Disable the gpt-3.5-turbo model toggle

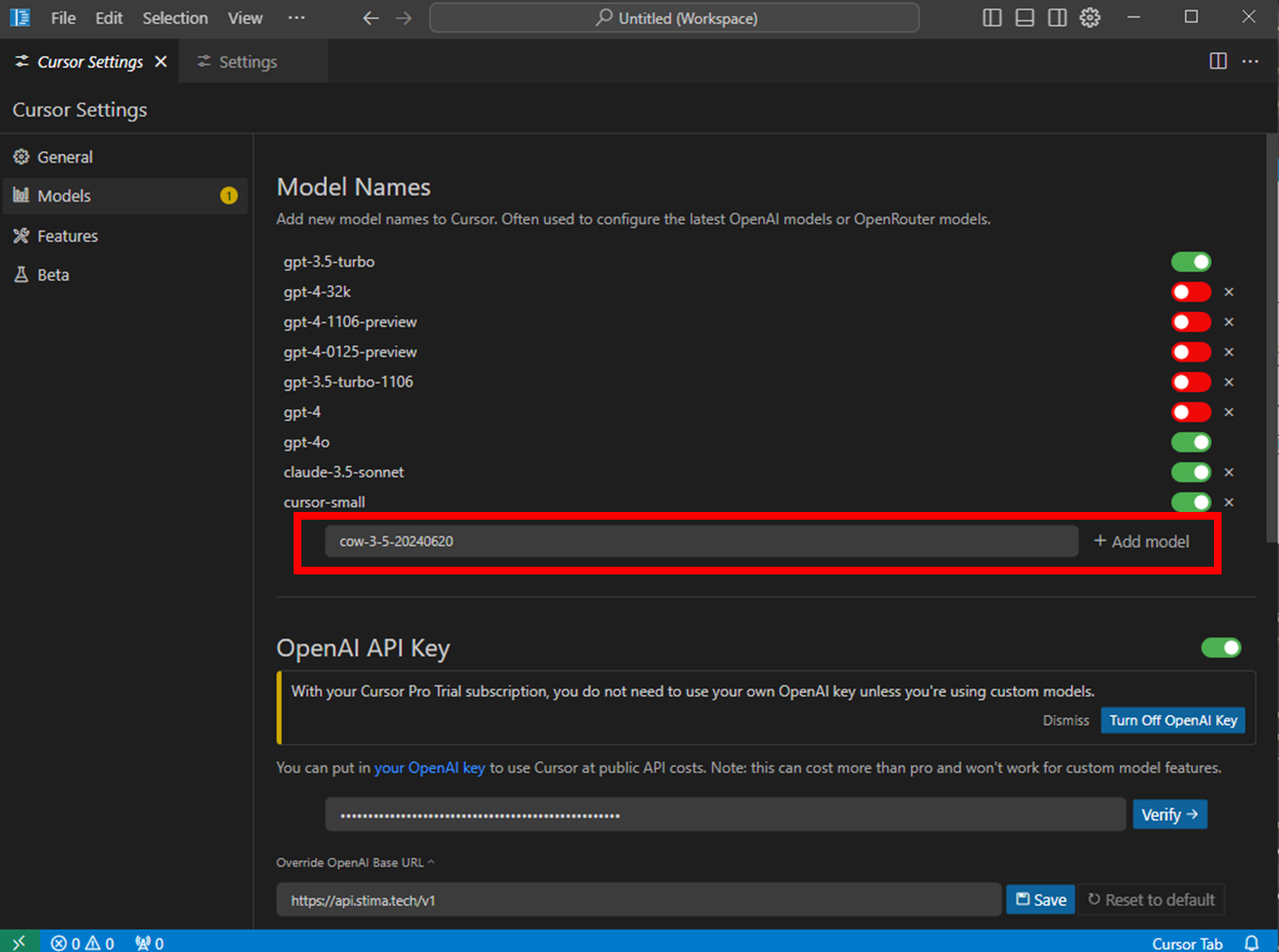1191,262
